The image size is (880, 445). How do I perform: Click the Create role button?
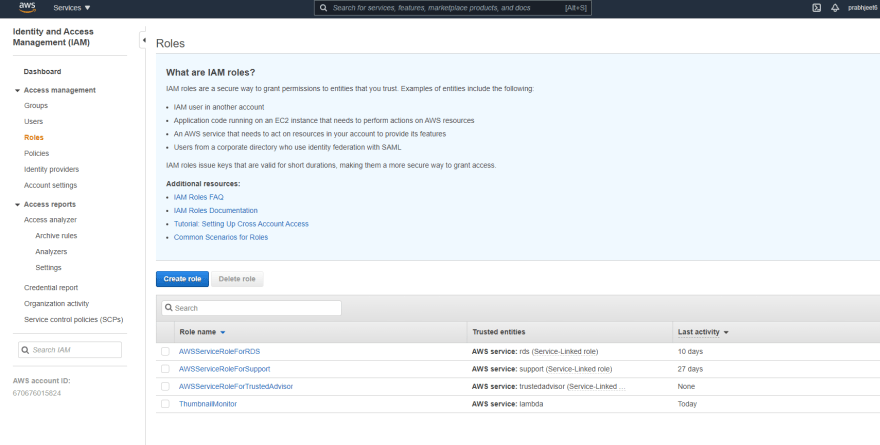pyautogui.click(x=182, y=279)
